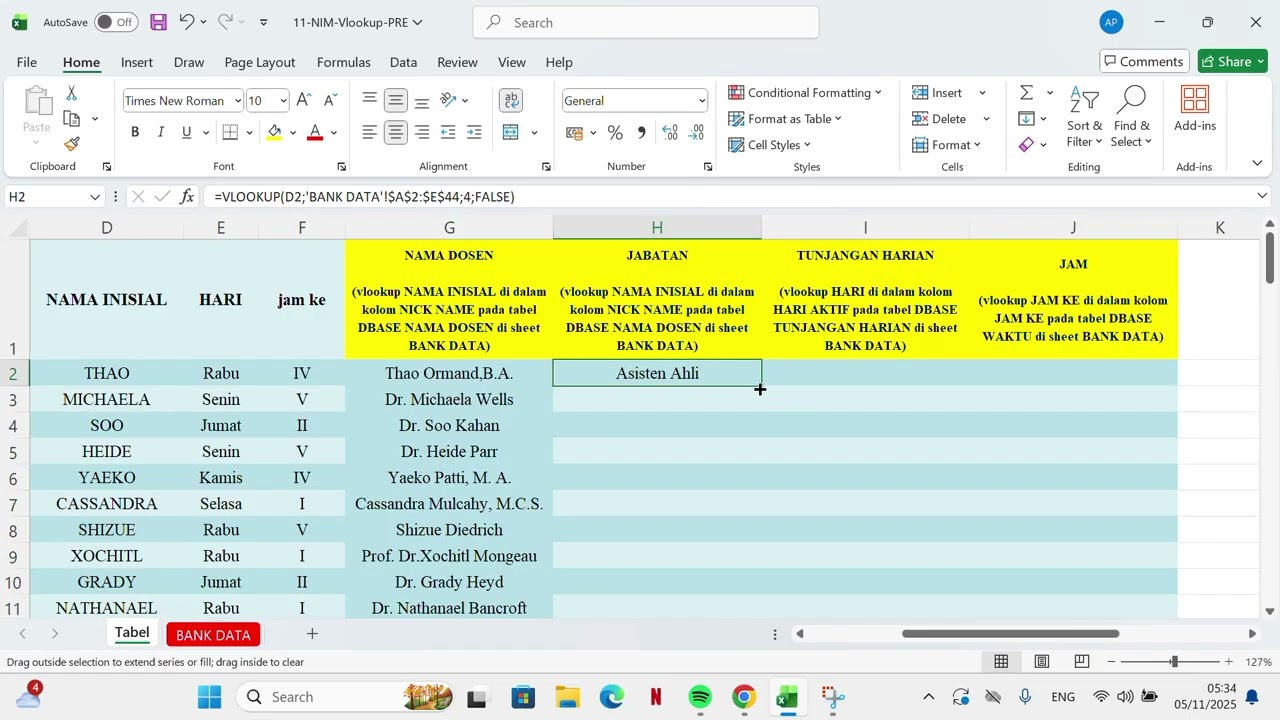Image resolution: width=1280 pixels, height=720 pixels.
Task: Click the Fill Color bucket icon
Action: click(275, 132)
